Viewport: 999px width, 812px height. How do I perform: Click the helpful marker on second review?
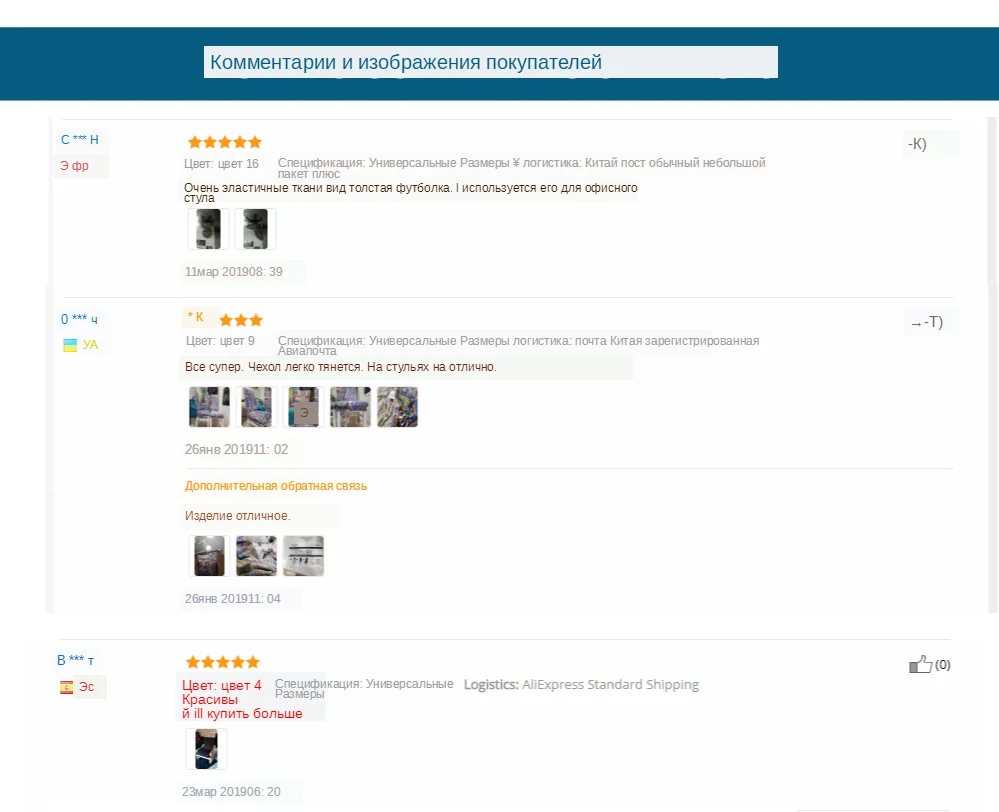tap(926, 323)
